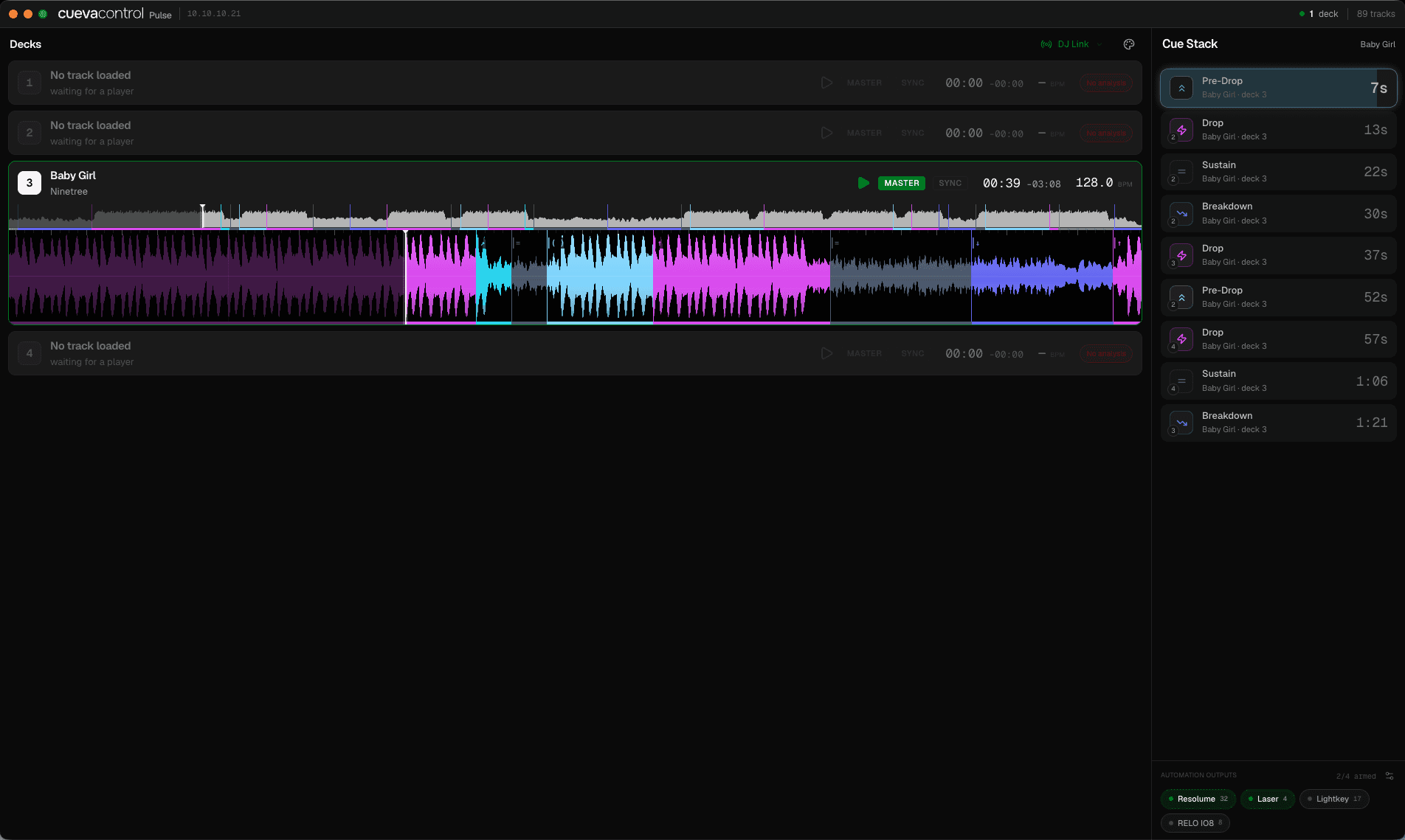The height and width of the screenshot is (840, 1405).
Task: Click the 1:21 time on Breakdown cue
Action: point(1372,423)
